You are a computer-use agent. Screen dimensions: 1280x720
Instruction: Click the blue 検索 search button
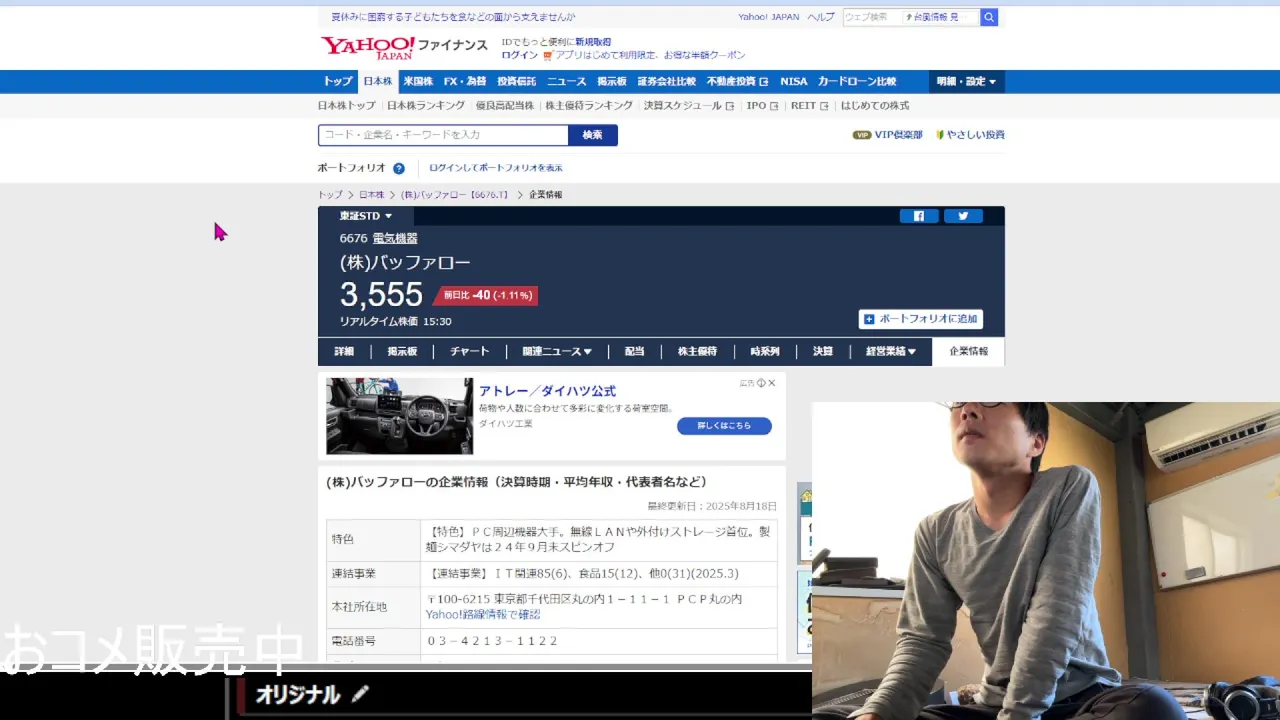(593, 135)
